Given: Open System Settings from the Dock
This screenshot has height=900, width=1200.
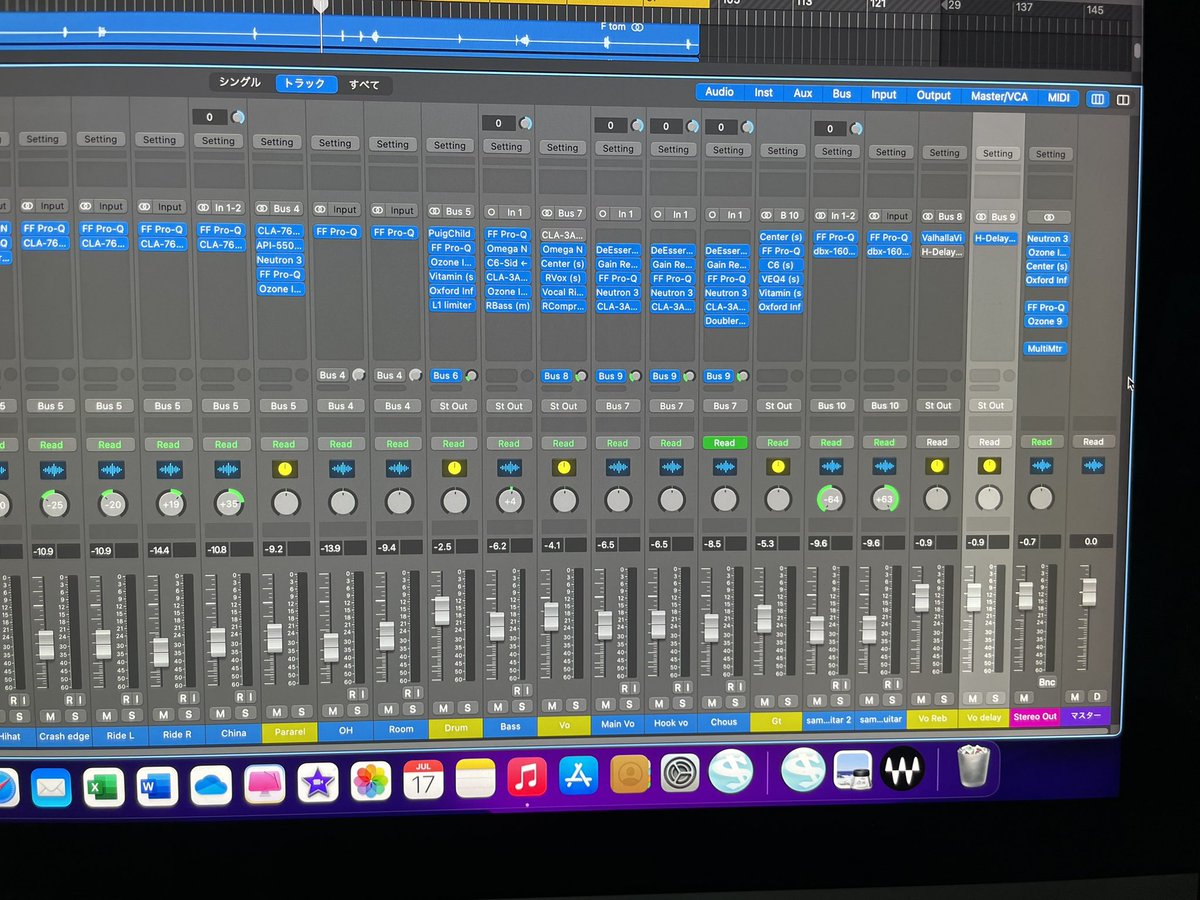Looking at the screenshot, I should [681, 773].
